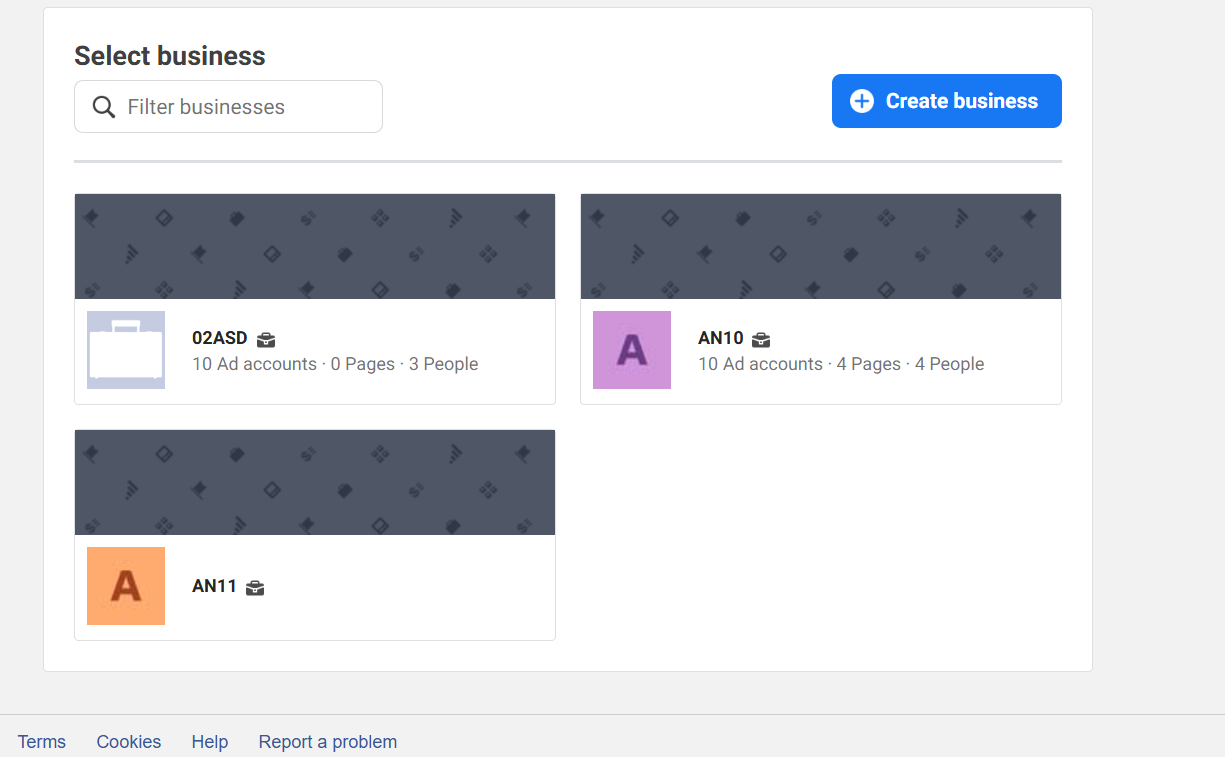Click briefcase icon next to 02ASD

click(266, 339)
